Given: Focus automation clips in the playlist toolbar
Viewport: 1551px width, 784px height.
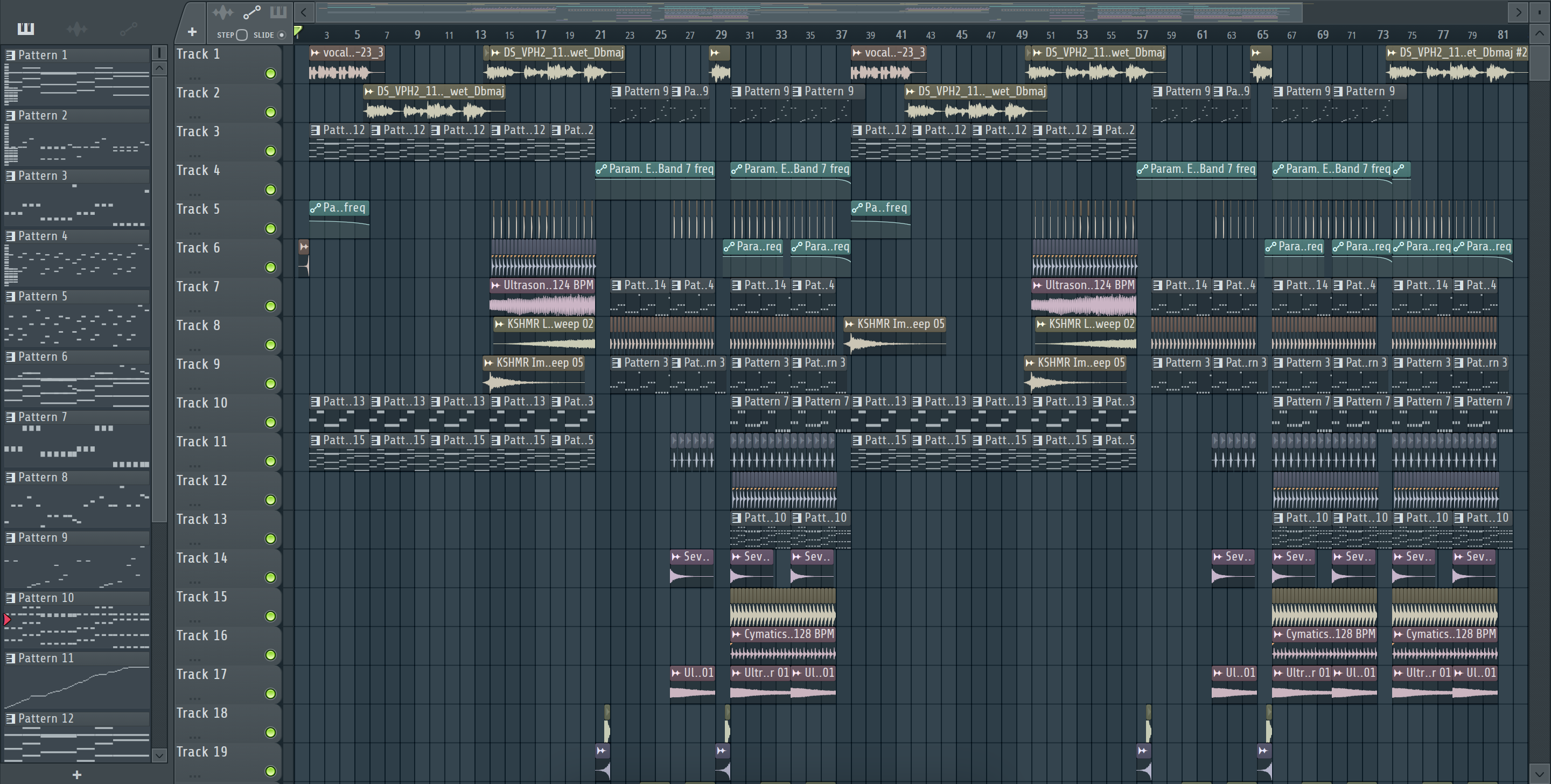Looking at the screenshot, I should coord(251,12).
